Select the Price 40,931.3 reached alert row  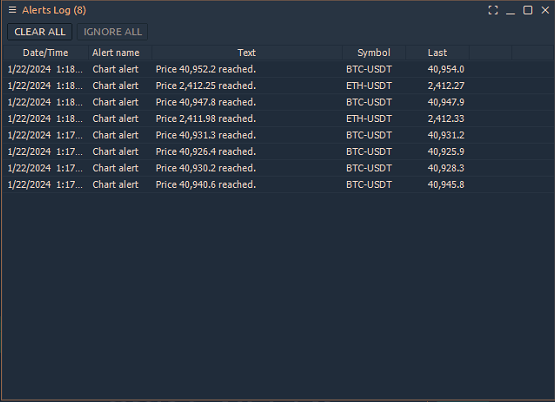tap(278, 135)
